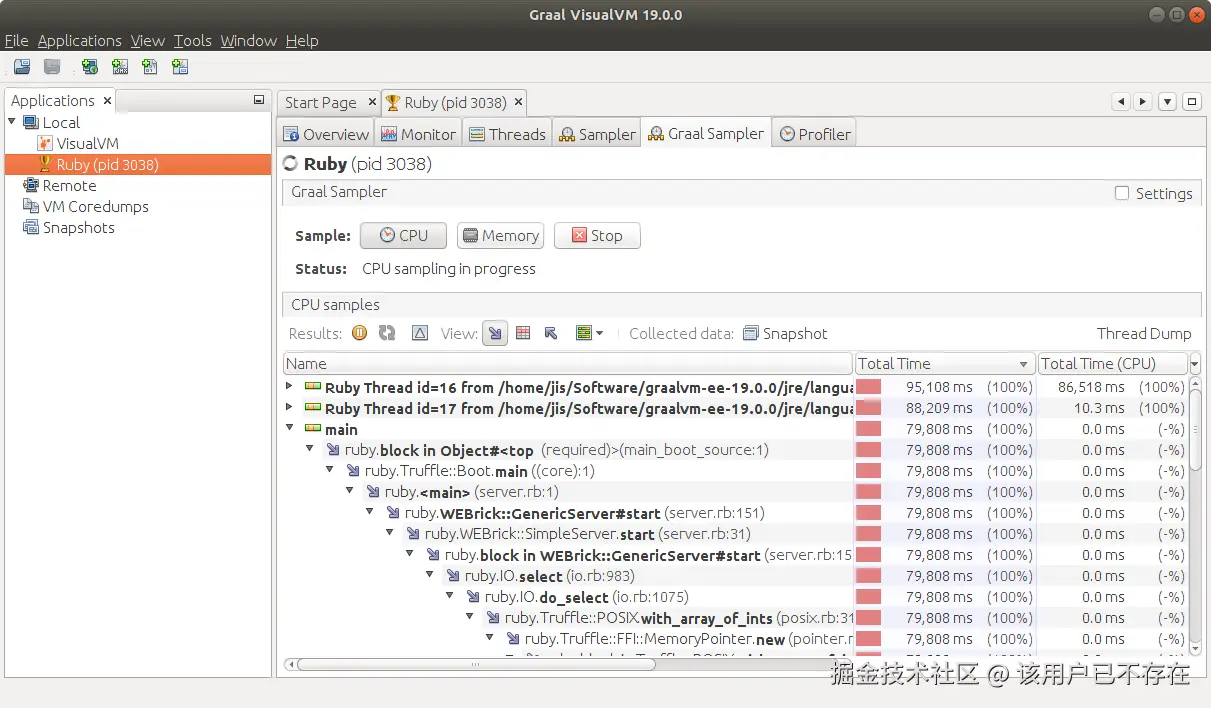The width and height of the screenshot is (1211, 708).
Task: Switch to the Sampler tab
Action: tap(597, 134)
